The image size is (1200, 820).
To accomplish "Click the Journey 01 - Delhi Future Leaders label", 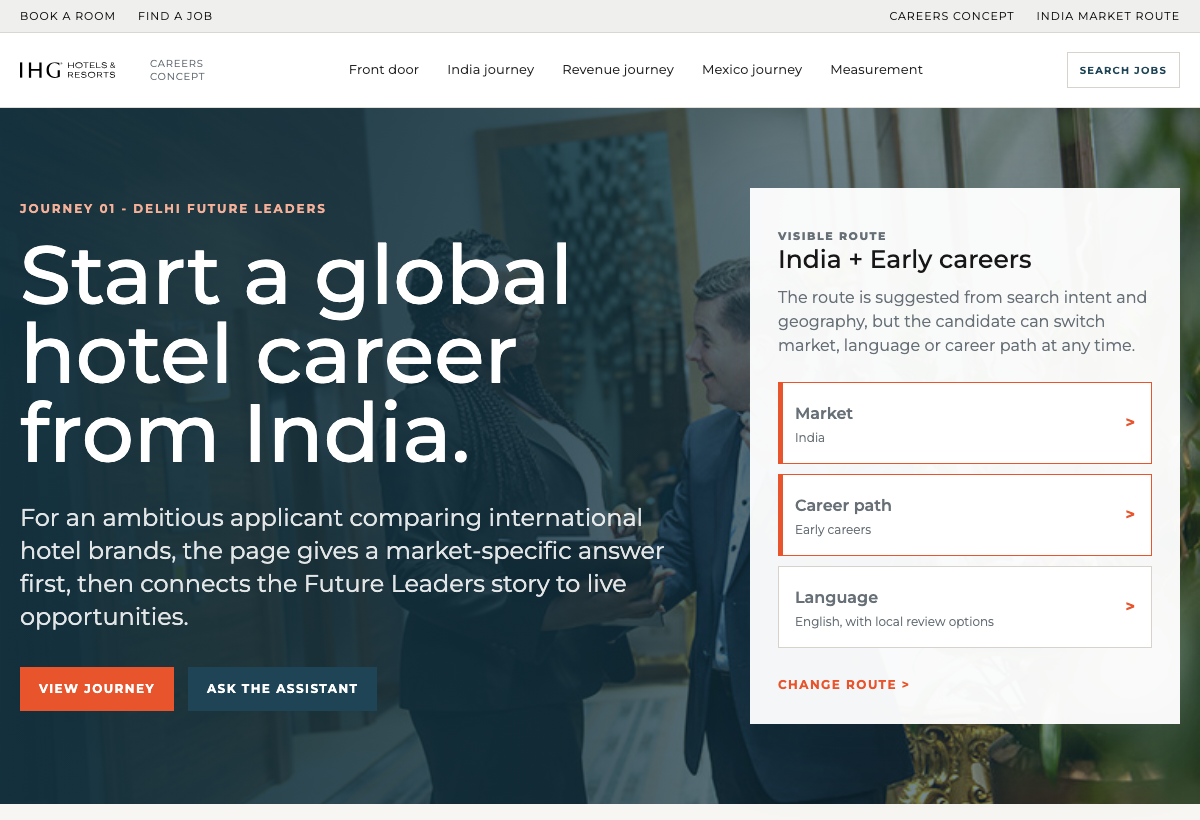I will [173, 209].
